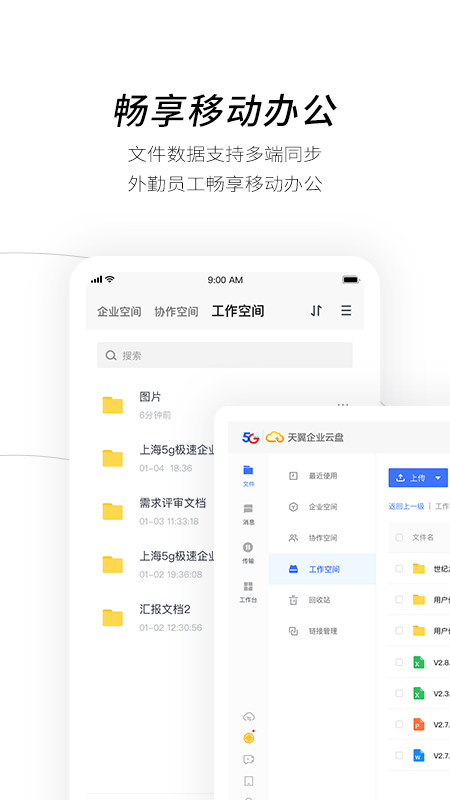
Task: Switch to the 企业空间 tab
Action: click(119, 311)
